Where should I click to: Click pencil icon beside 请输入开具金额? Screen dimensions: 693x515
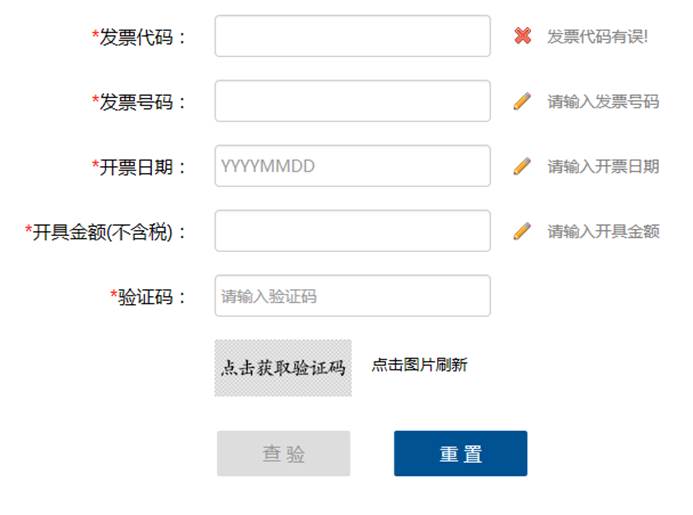click(522, 231)
